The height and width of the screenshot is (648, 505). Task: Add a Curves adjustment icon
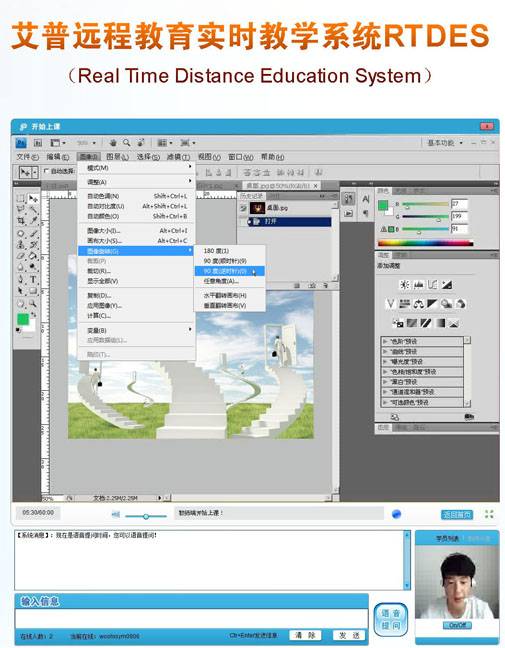[x=433, y=285]
